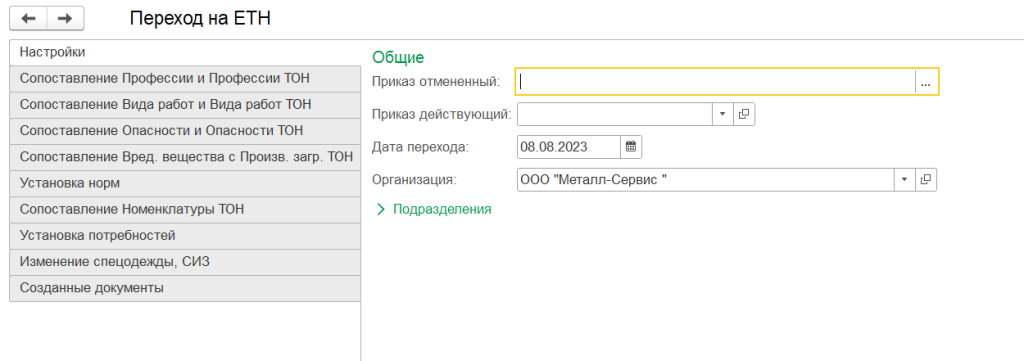
Task: Open Сопоставление Вида работ и Вида работ ТОН
Action: (185, 104)
